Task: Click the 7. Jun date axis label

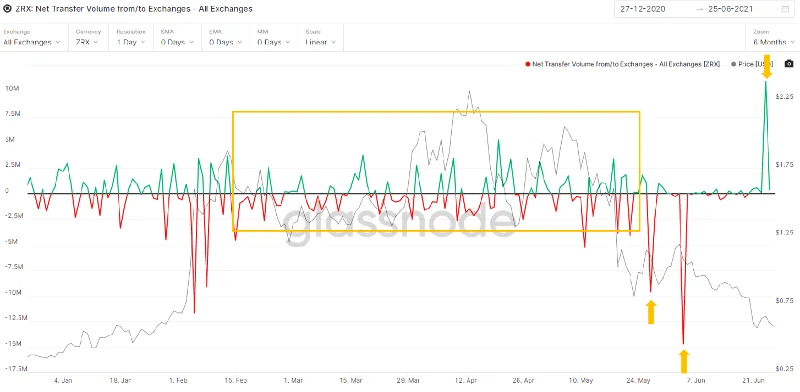Action: click(696, 380)
